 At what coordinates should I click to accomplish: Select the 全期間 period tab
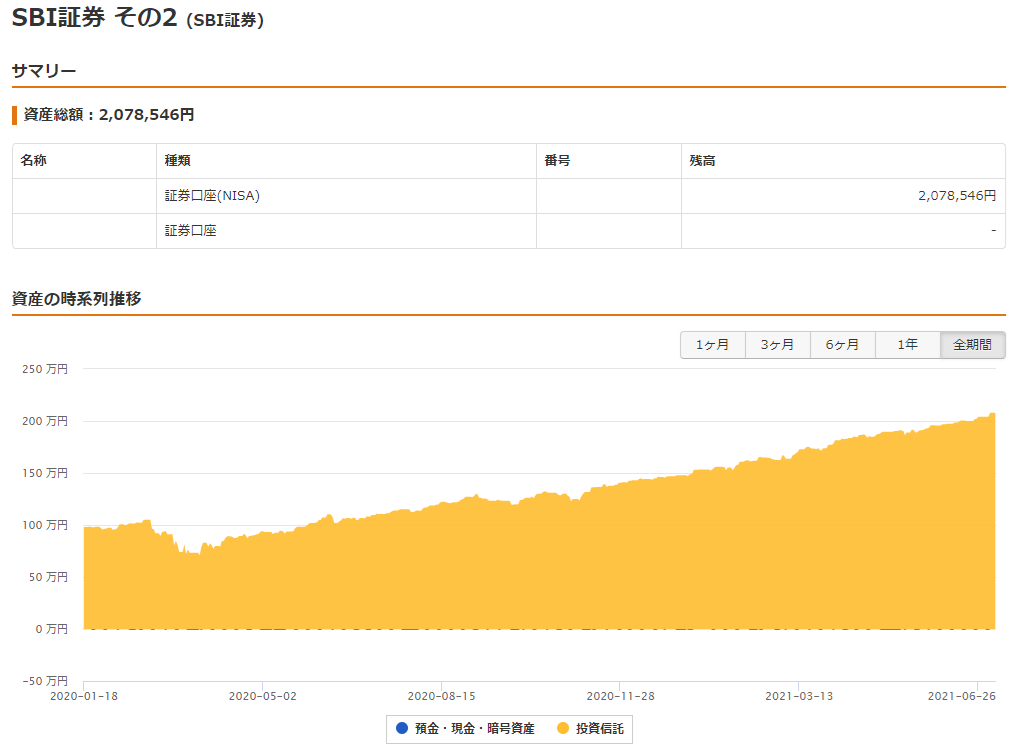pyautogui.click(x=973, y=345)
